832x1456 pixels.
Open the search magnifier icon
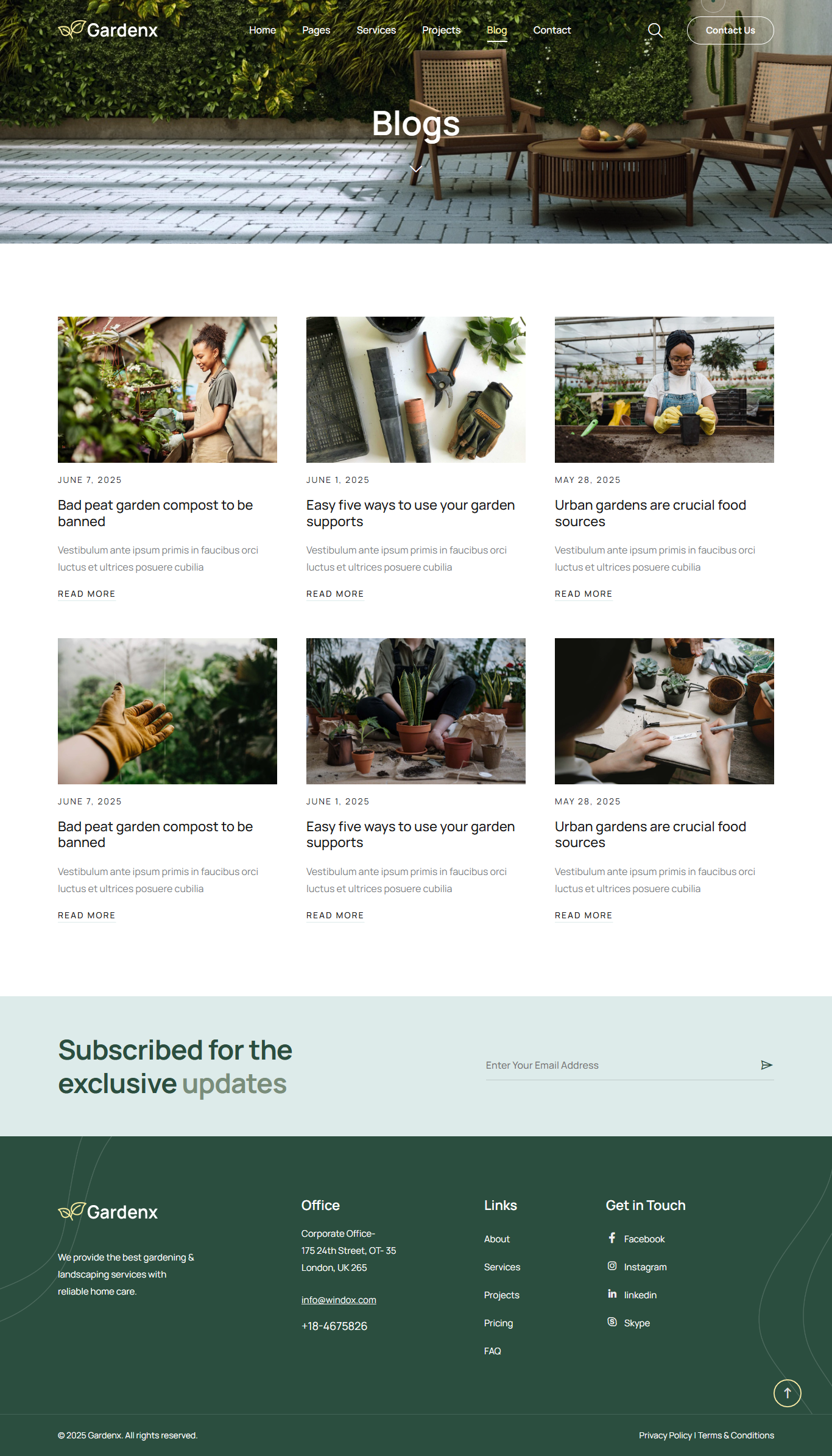655,30
